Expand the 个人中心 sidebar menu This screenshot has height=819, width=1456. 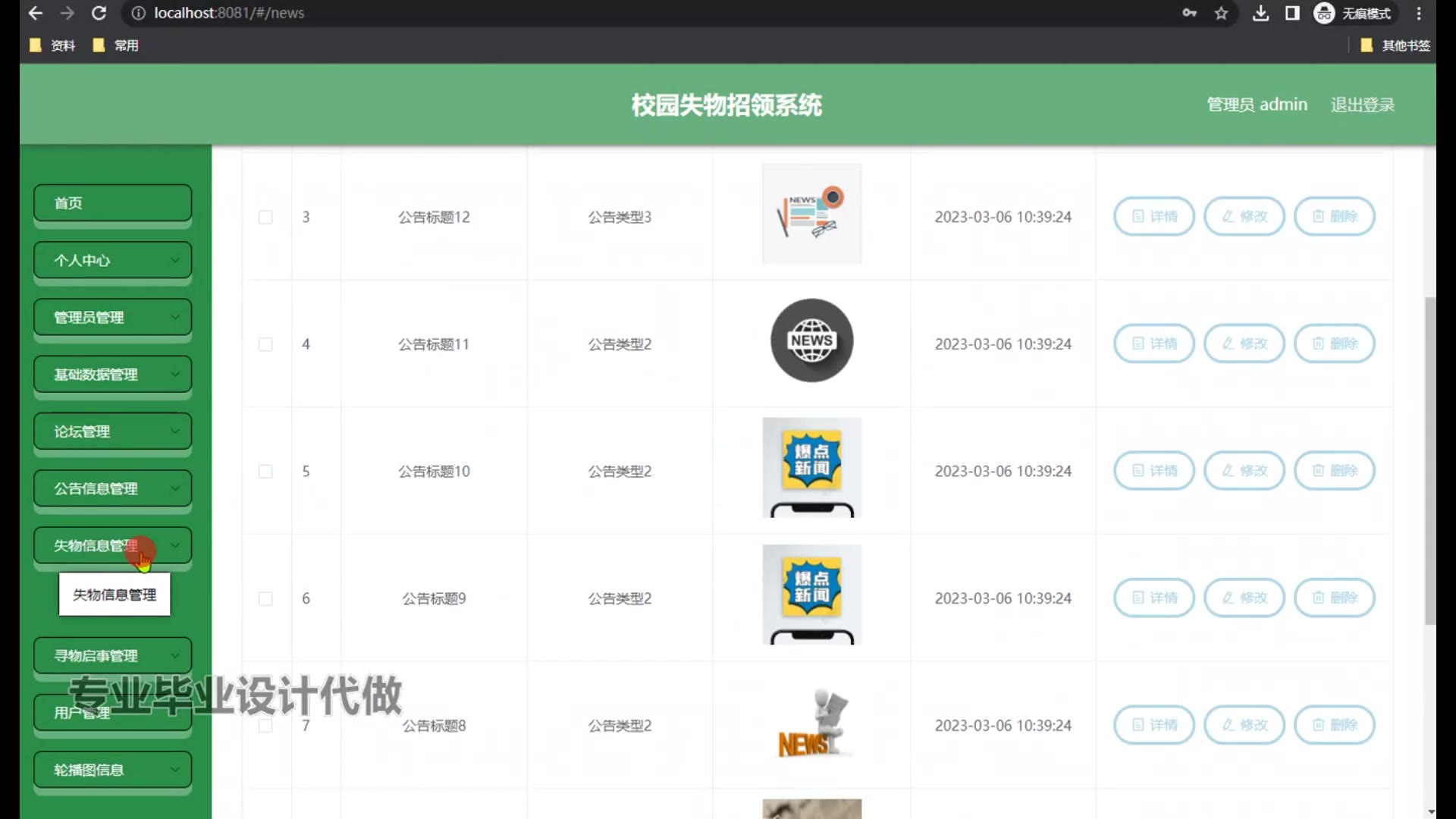click(x=112, y=260)
